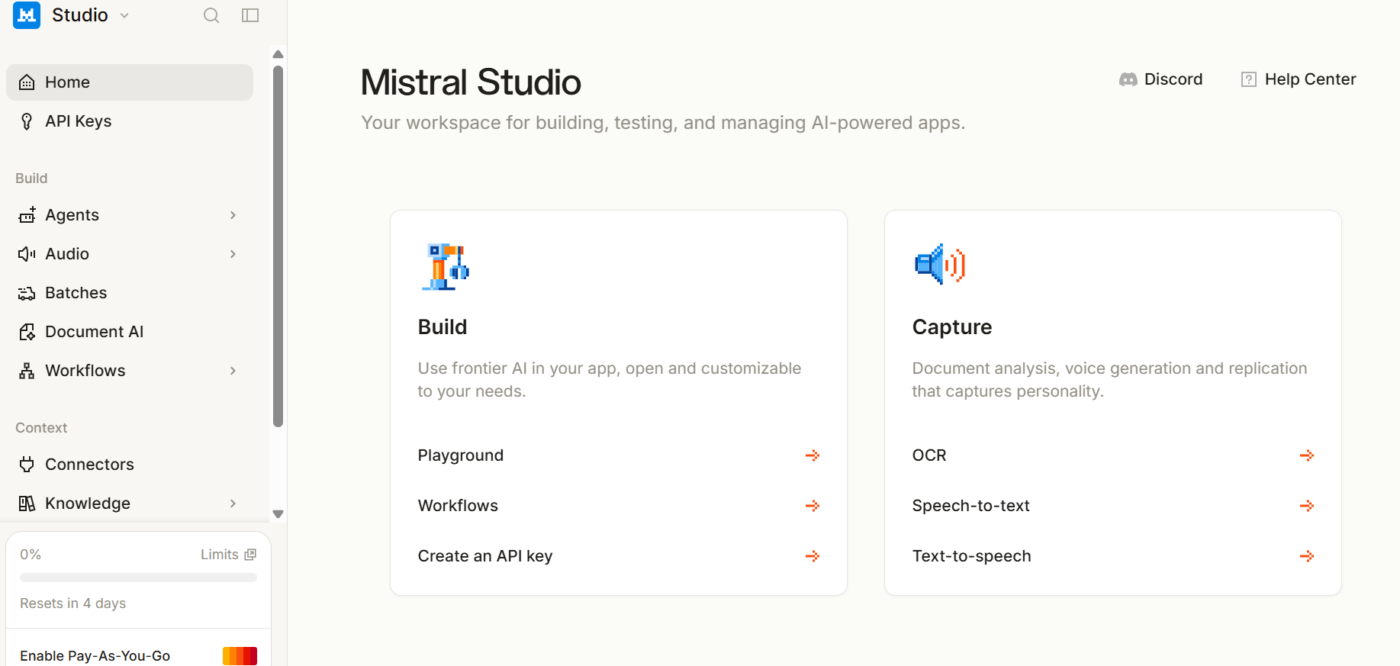
Task: Click the API Keys key icon
Action: [27, 121]
